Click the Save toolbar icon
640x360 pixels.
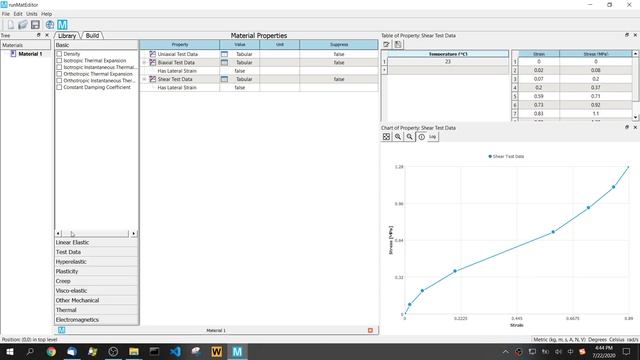[35, 24]
